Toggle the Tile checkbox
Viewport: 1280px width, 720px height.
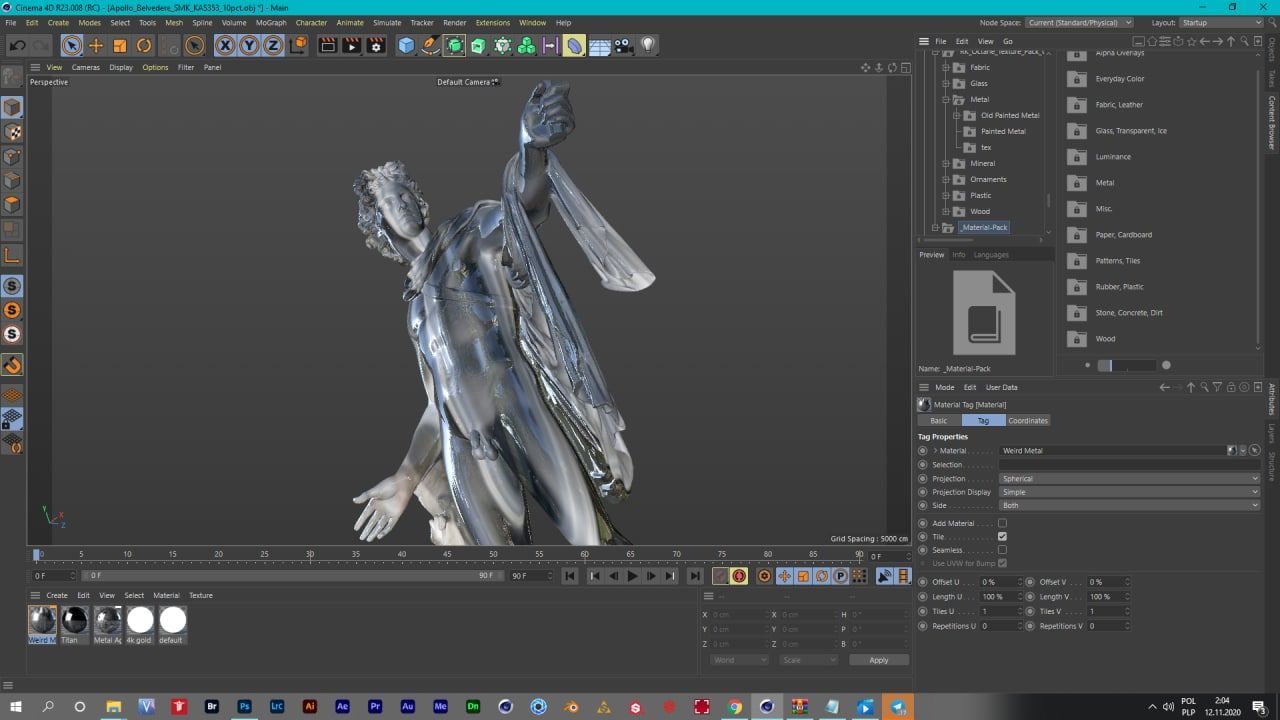1002,537
